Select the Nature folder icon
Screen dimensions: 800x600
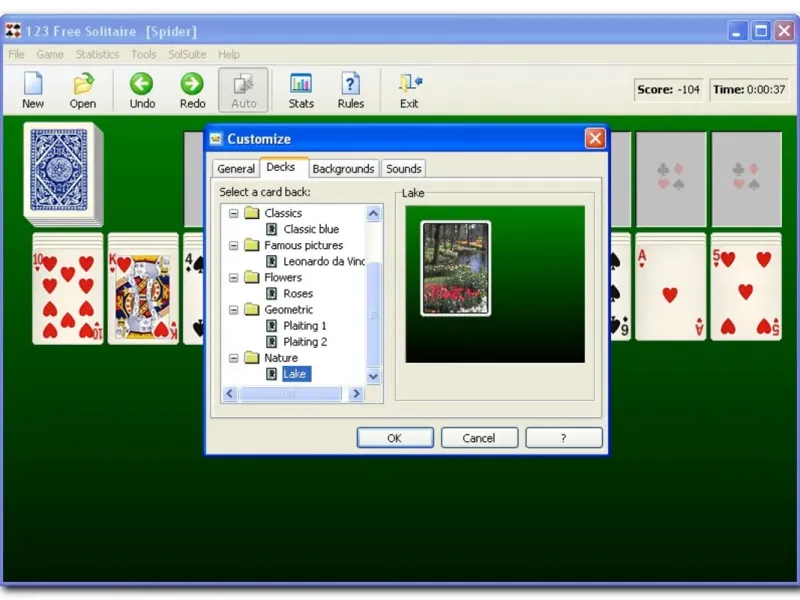tap(252, 358)
